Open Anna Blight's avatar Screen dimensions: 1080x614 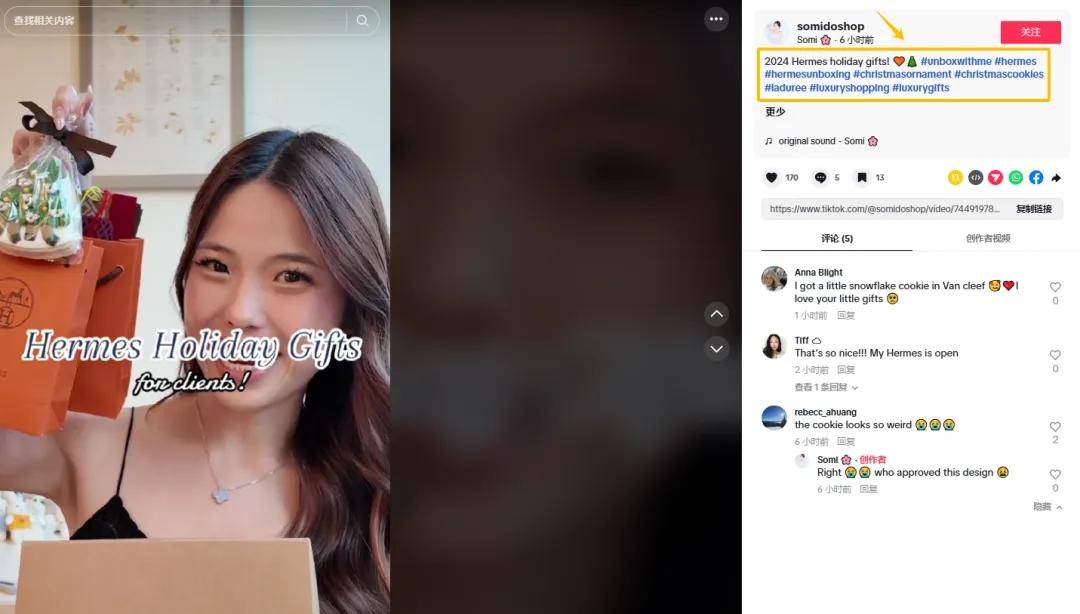pos(774,279)
